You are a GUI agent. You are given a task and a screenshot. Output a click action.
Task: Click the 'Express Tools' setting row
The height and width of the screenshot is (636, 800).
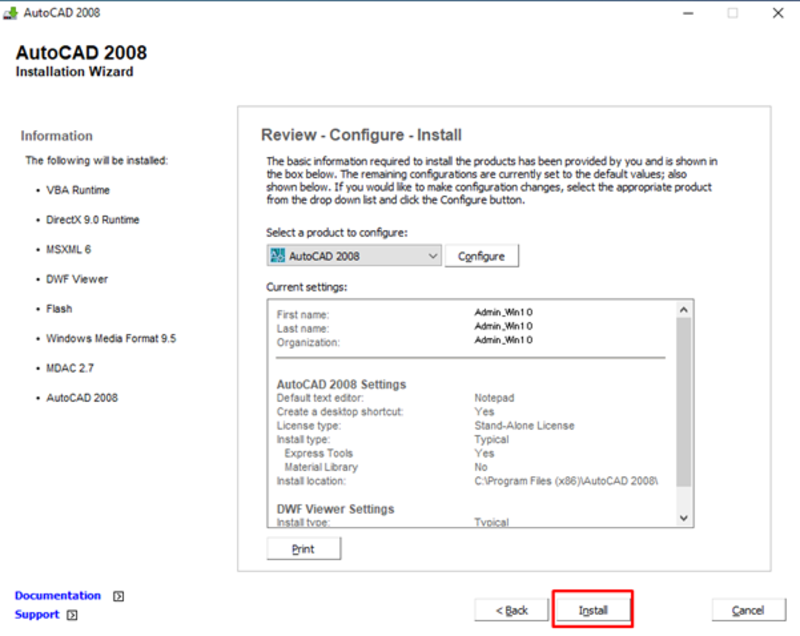pos(319,453)
